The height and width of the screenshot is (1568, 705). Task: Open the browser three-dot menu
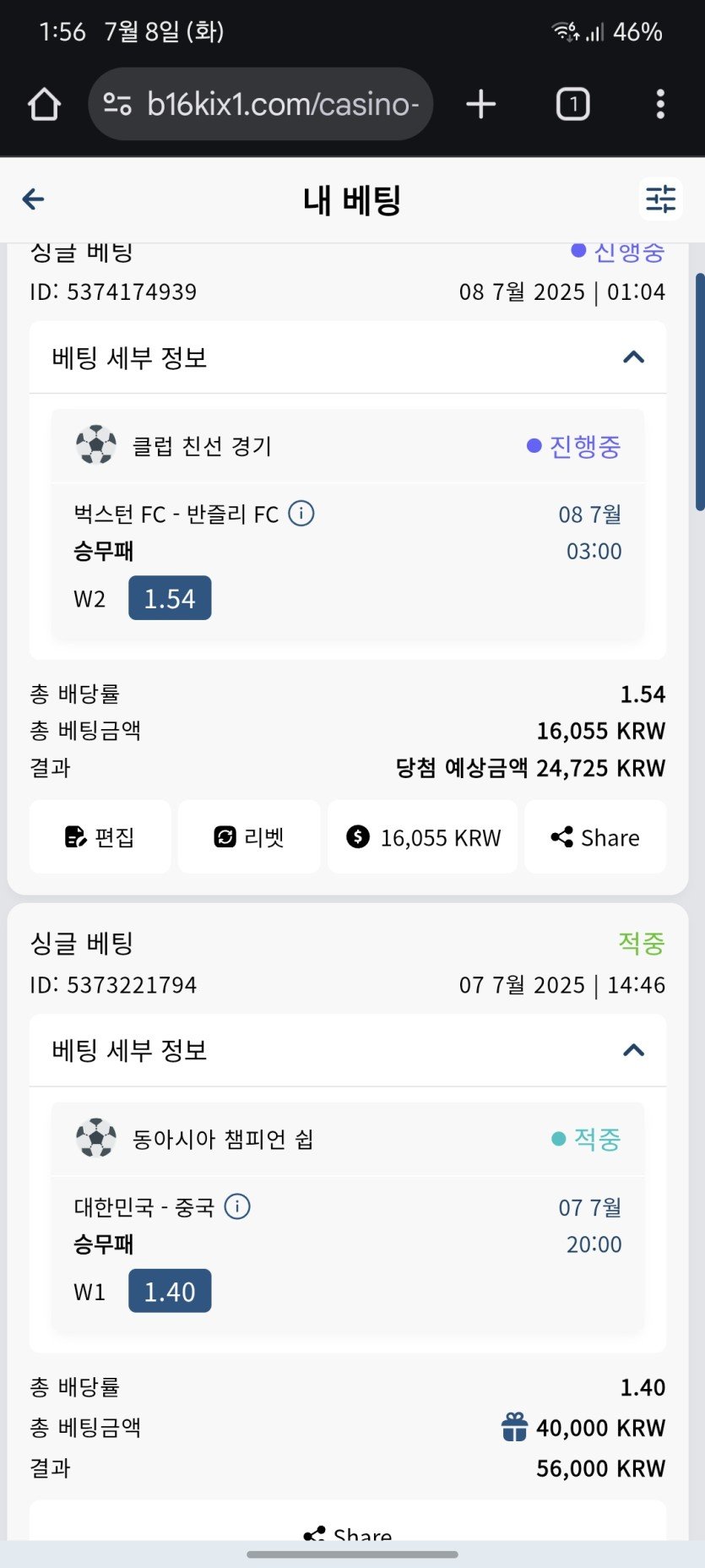pyautogui.click(x=660, y=105)
